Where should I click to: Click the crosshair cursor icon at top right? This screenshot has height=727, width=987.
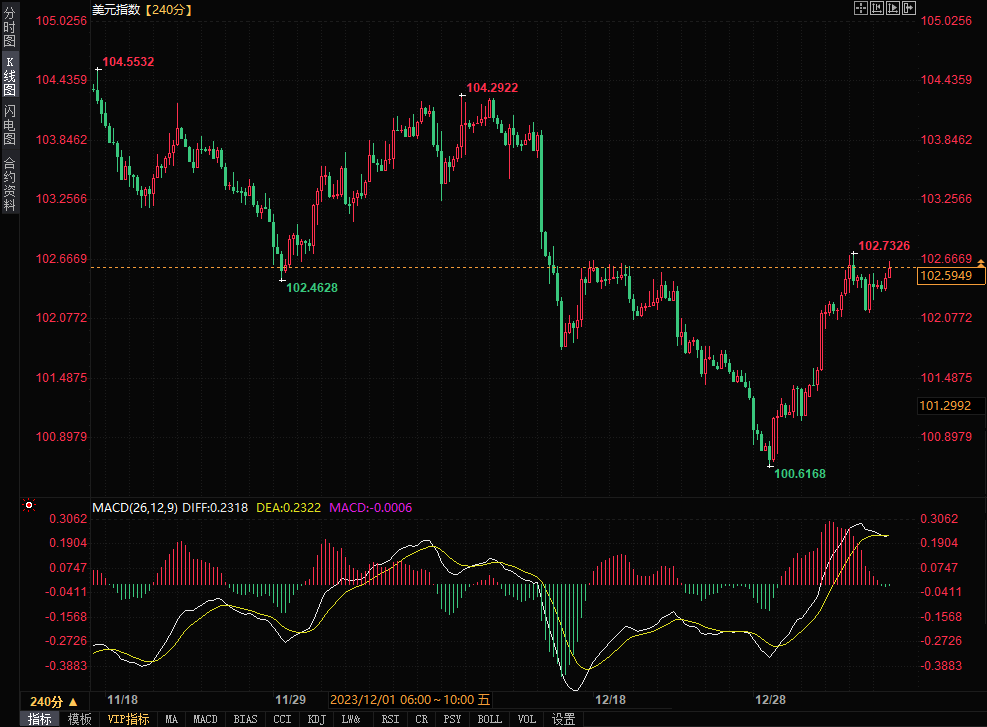tap(861, 8)
